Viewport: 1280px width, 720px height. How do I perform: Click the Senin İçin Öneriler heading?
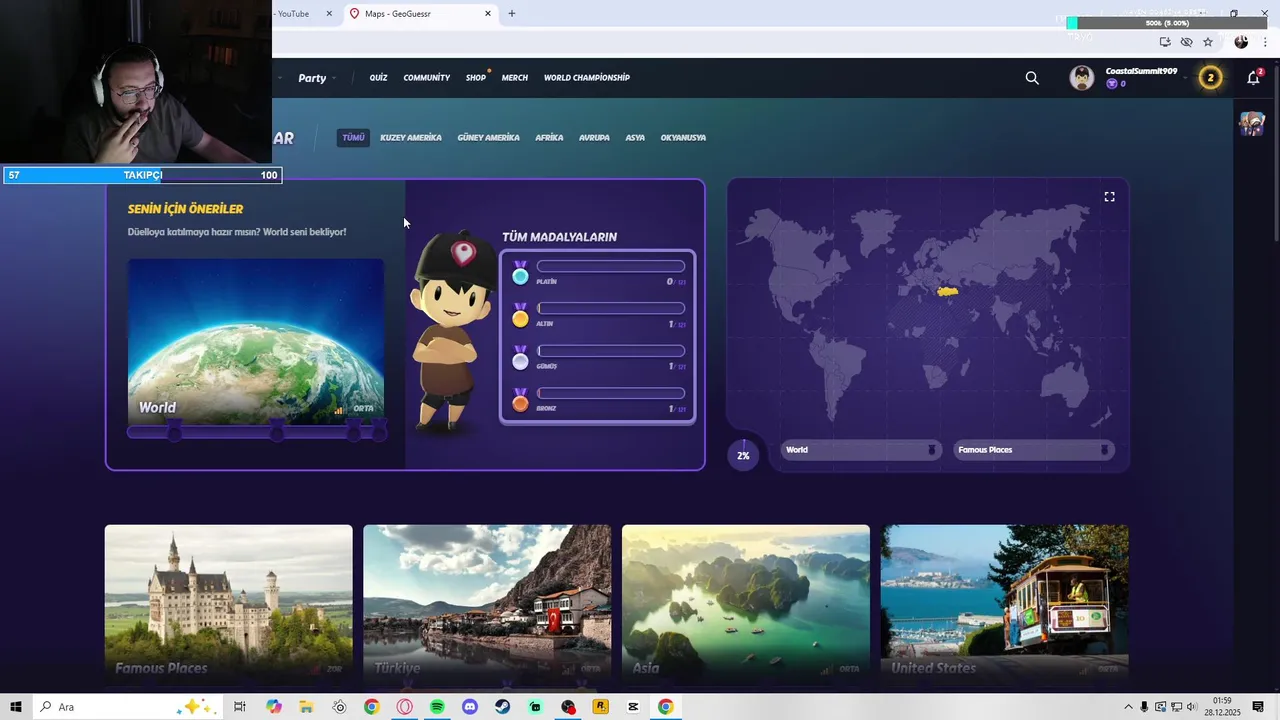185,209
